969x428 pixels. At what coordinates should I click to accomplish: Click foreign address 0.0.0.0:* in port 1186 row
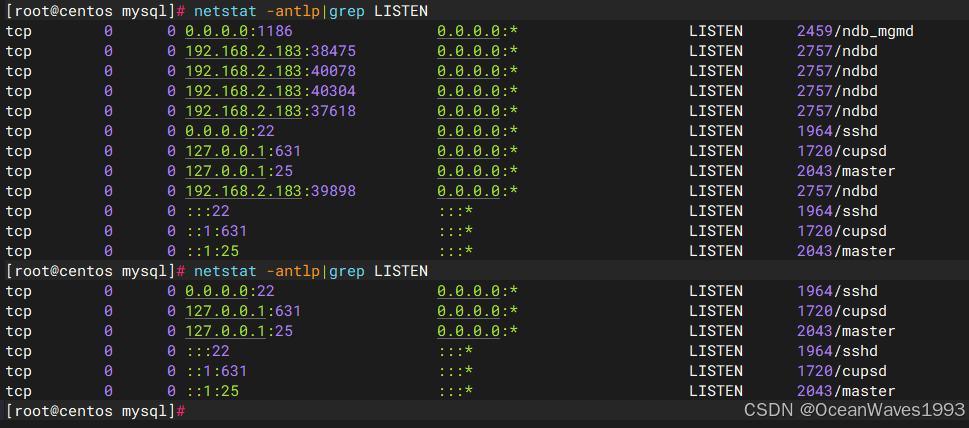[x=477, y=31]
